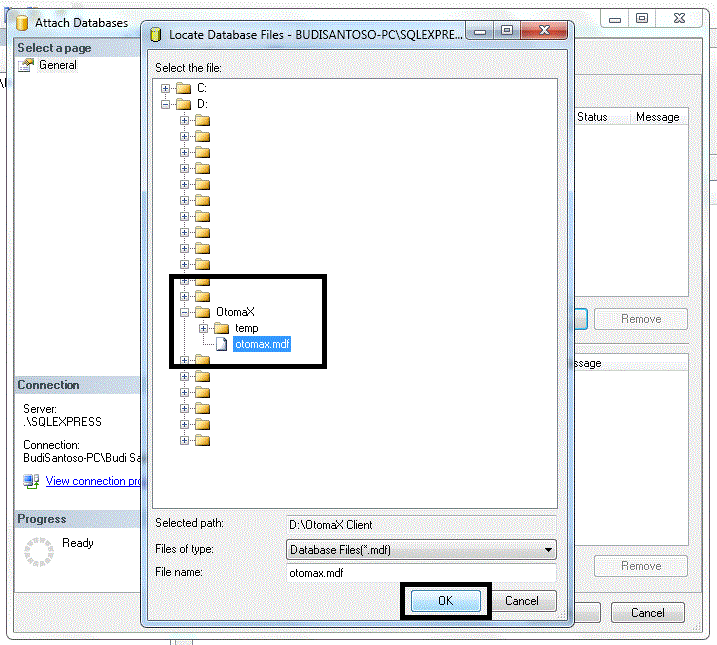Viewport: 717px width, 645px height.
Task: Click the OtomaX folder icon
Action: [x=202, y=312]
